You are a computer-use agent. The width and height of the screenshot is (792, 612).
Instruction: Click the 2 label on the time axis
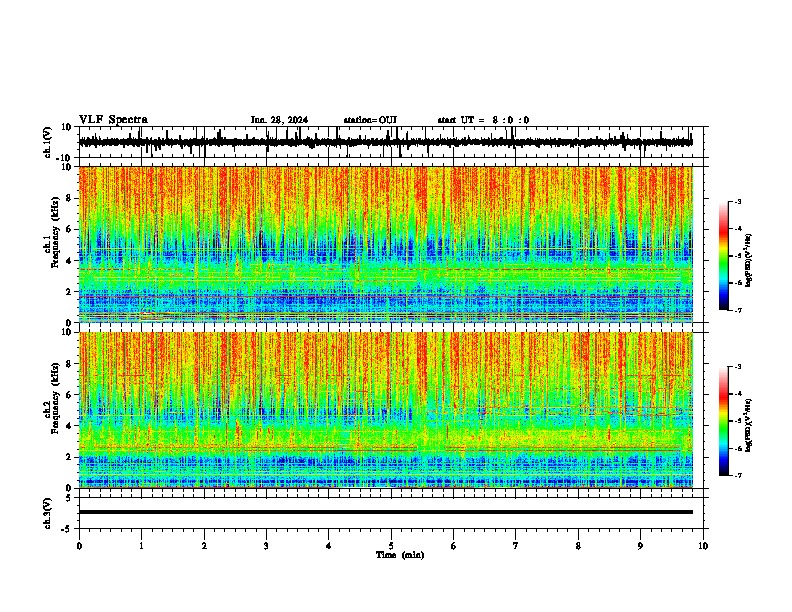[204, 546]
